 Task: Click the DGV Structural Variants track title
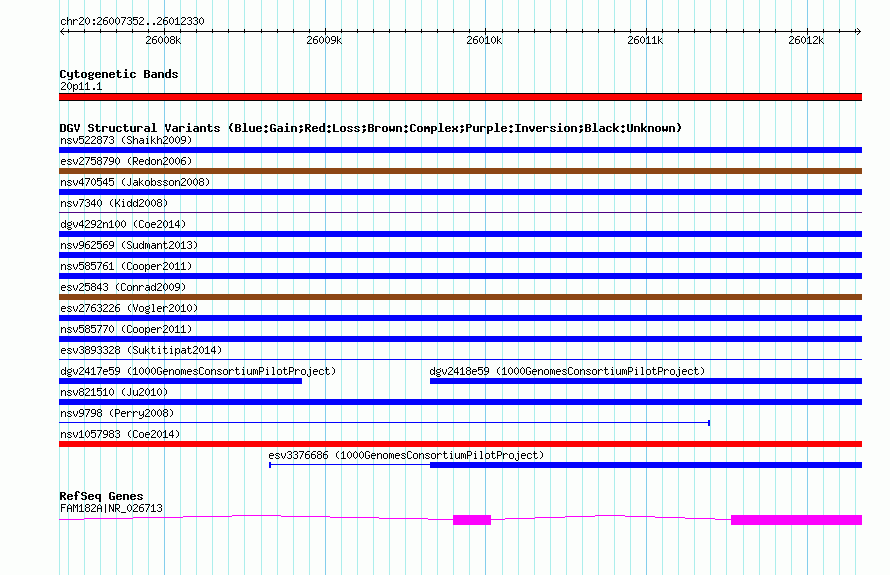[x=371, y=128]
